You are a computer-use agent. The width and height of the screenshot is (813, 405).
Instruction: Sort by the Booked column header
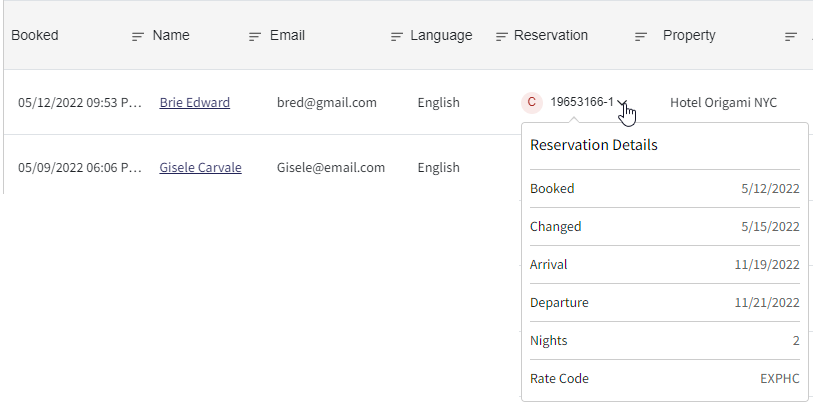pos(35,35)
